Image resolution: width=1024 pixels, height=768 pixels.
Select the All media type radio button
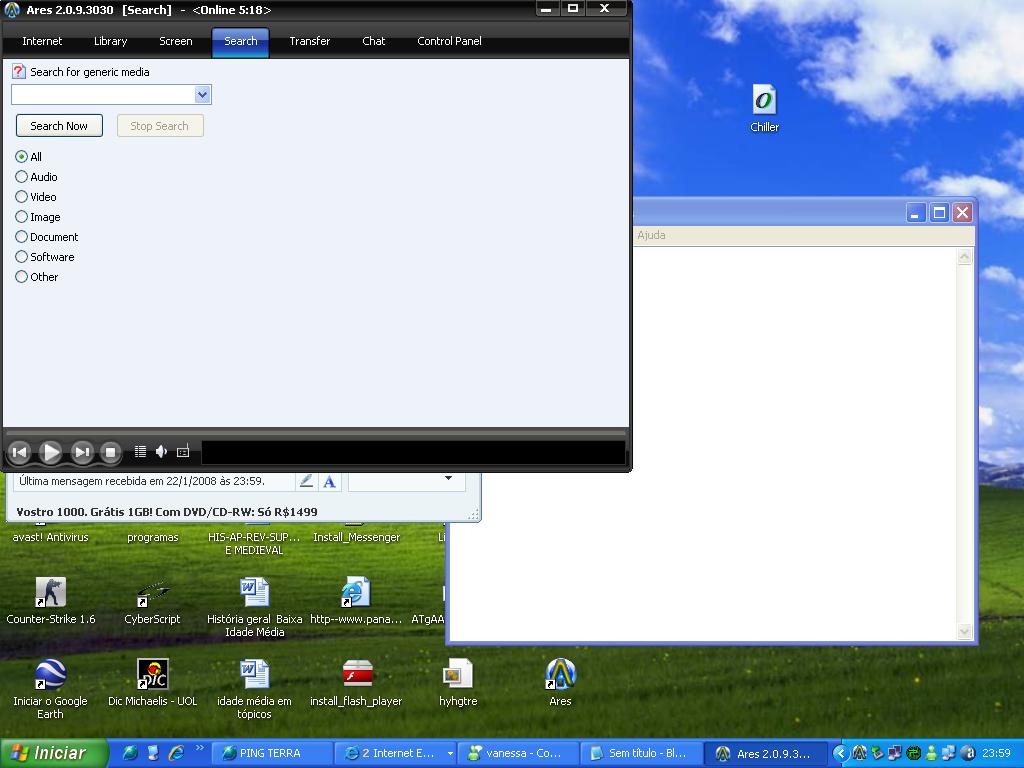[22, 157]
